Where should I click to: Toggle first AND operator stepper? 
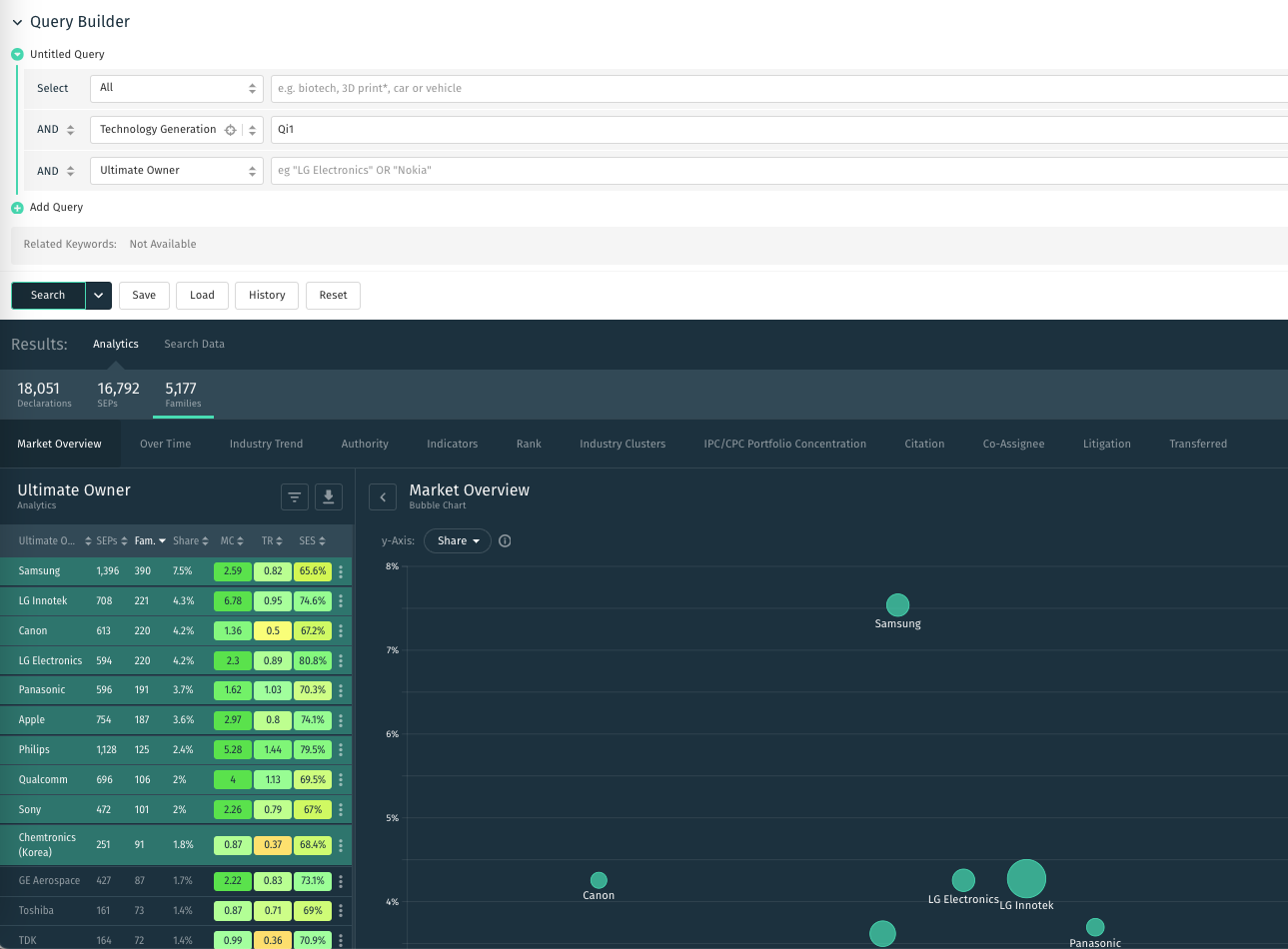[70, 130]
